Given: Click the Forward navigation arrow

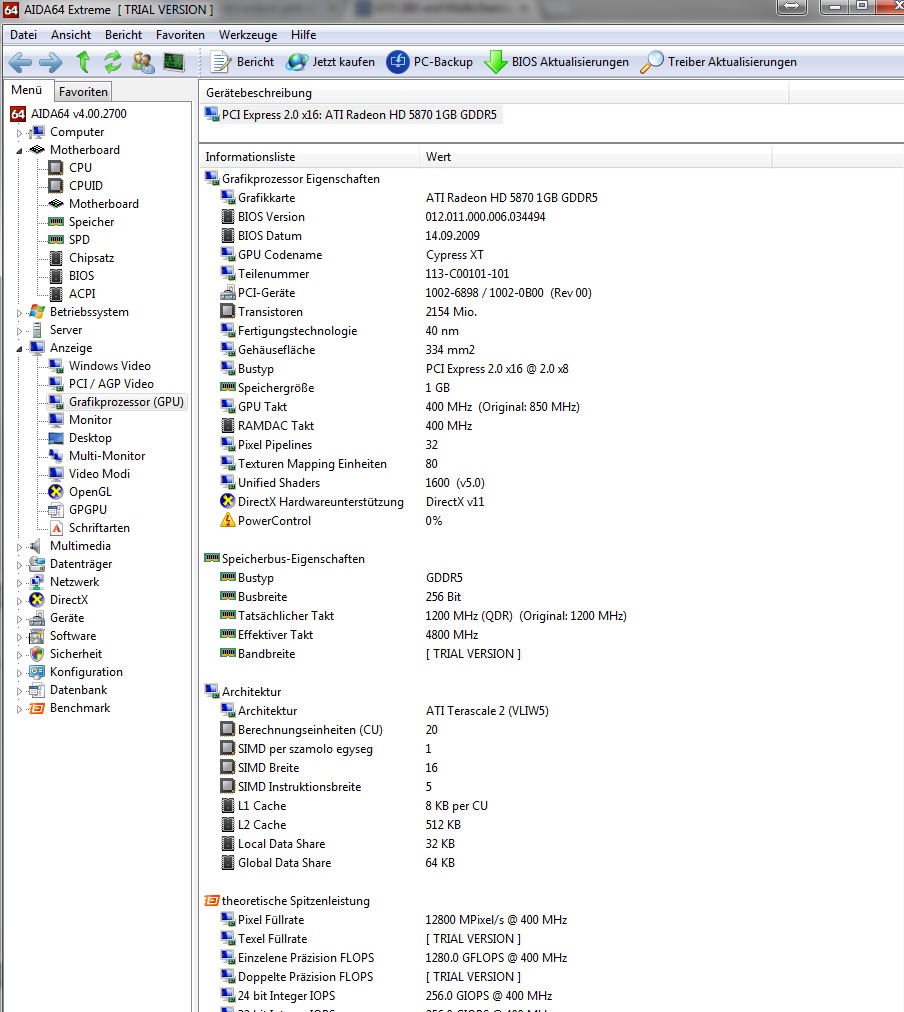Looking at the screenshot, I should 51,63.
